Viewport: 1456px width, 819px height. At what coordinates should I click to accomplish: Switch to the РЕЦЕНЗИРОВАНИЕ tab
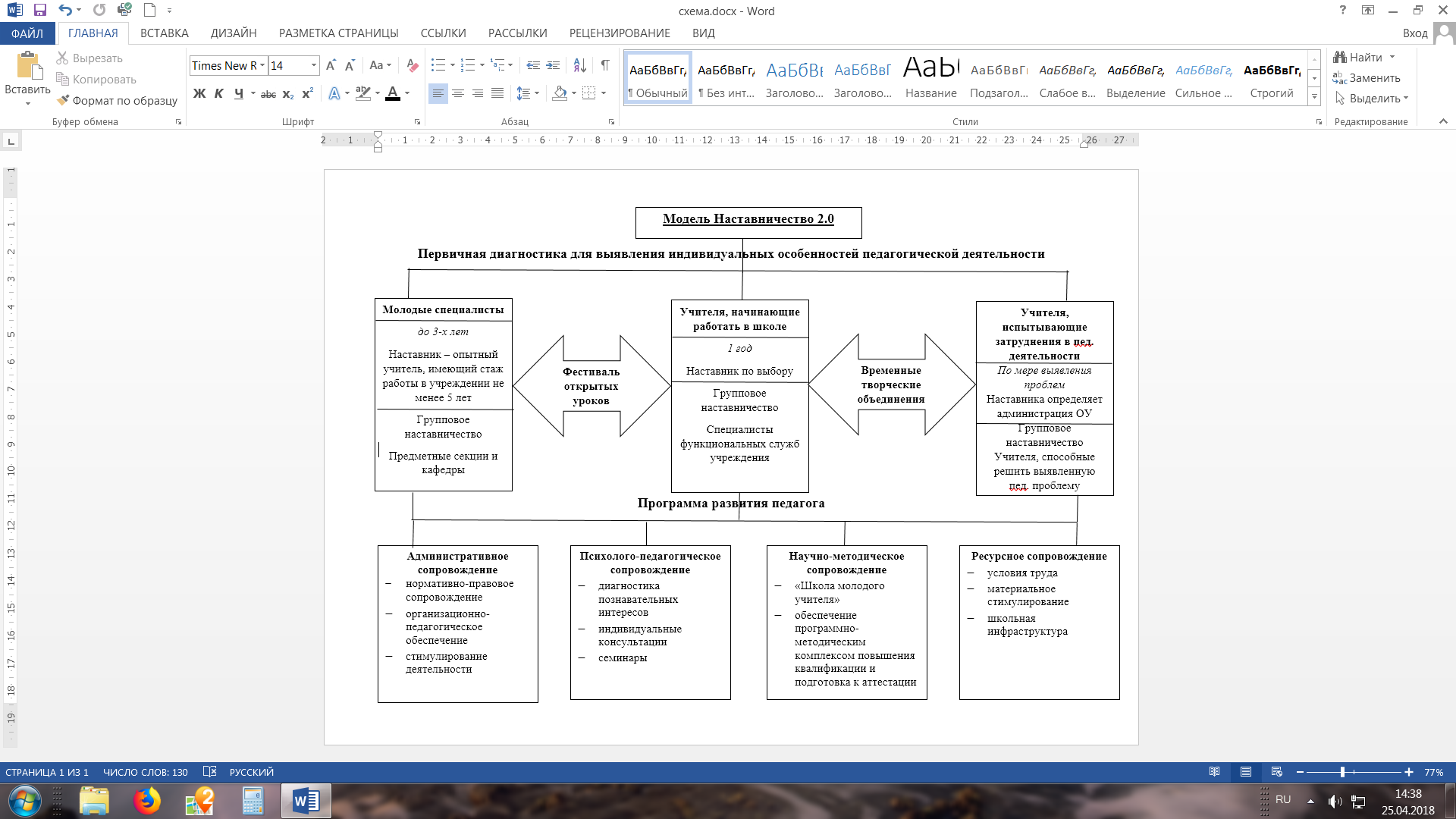pos(619,33)
